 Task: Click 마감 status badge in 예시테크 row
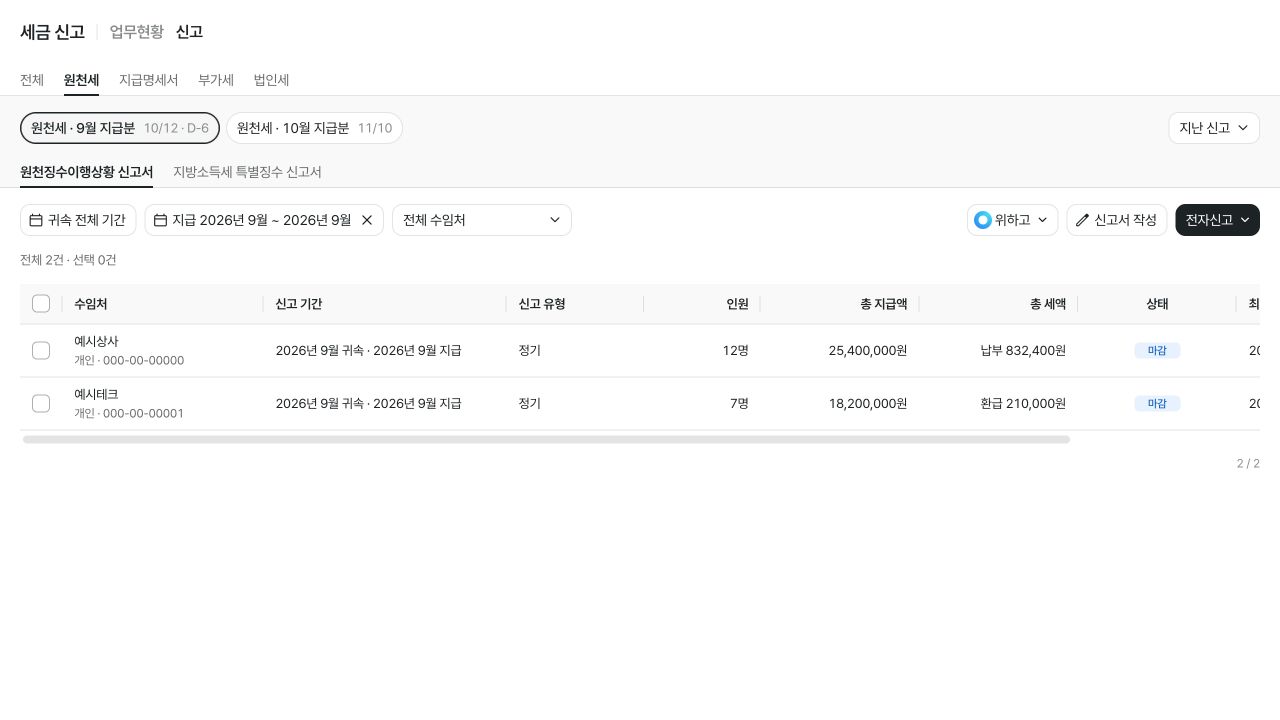pyautogui.click(x=1157, y=404)
